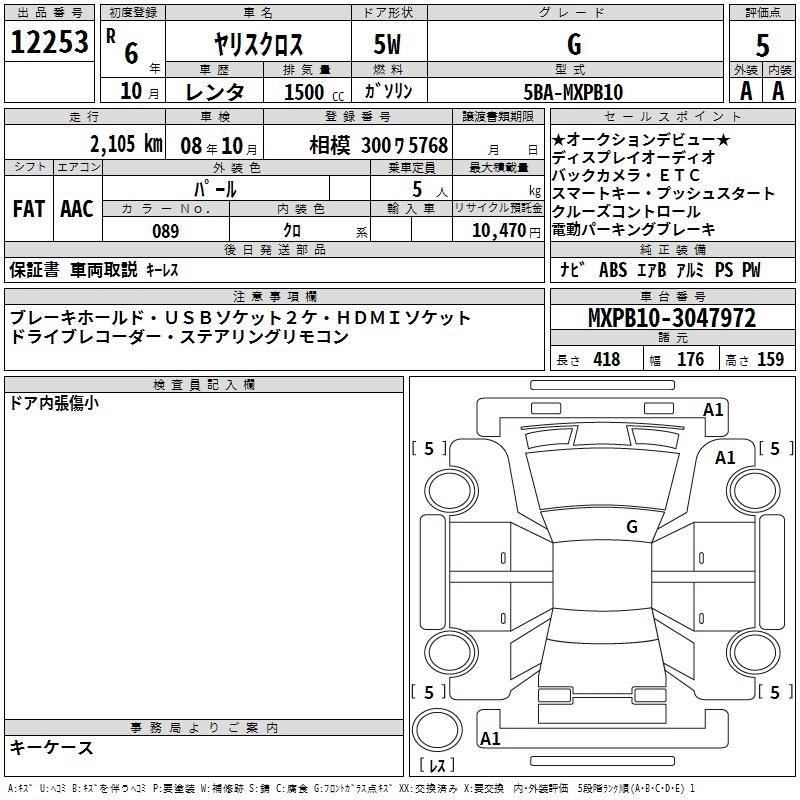800x800 pixels.
Task: Click the air conditioner code AAC
Action: [77, 209]
